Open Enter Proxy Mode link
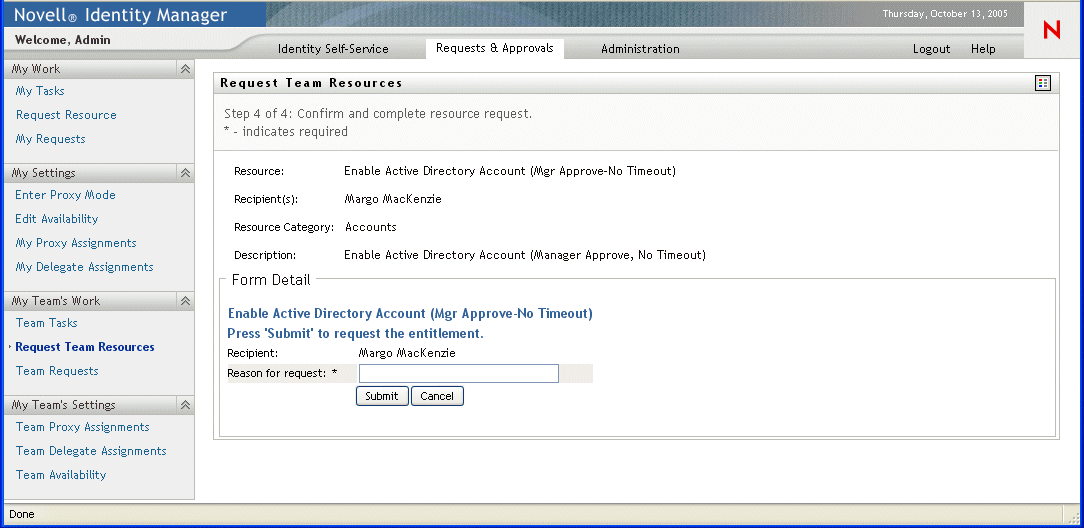 point(65,195)
